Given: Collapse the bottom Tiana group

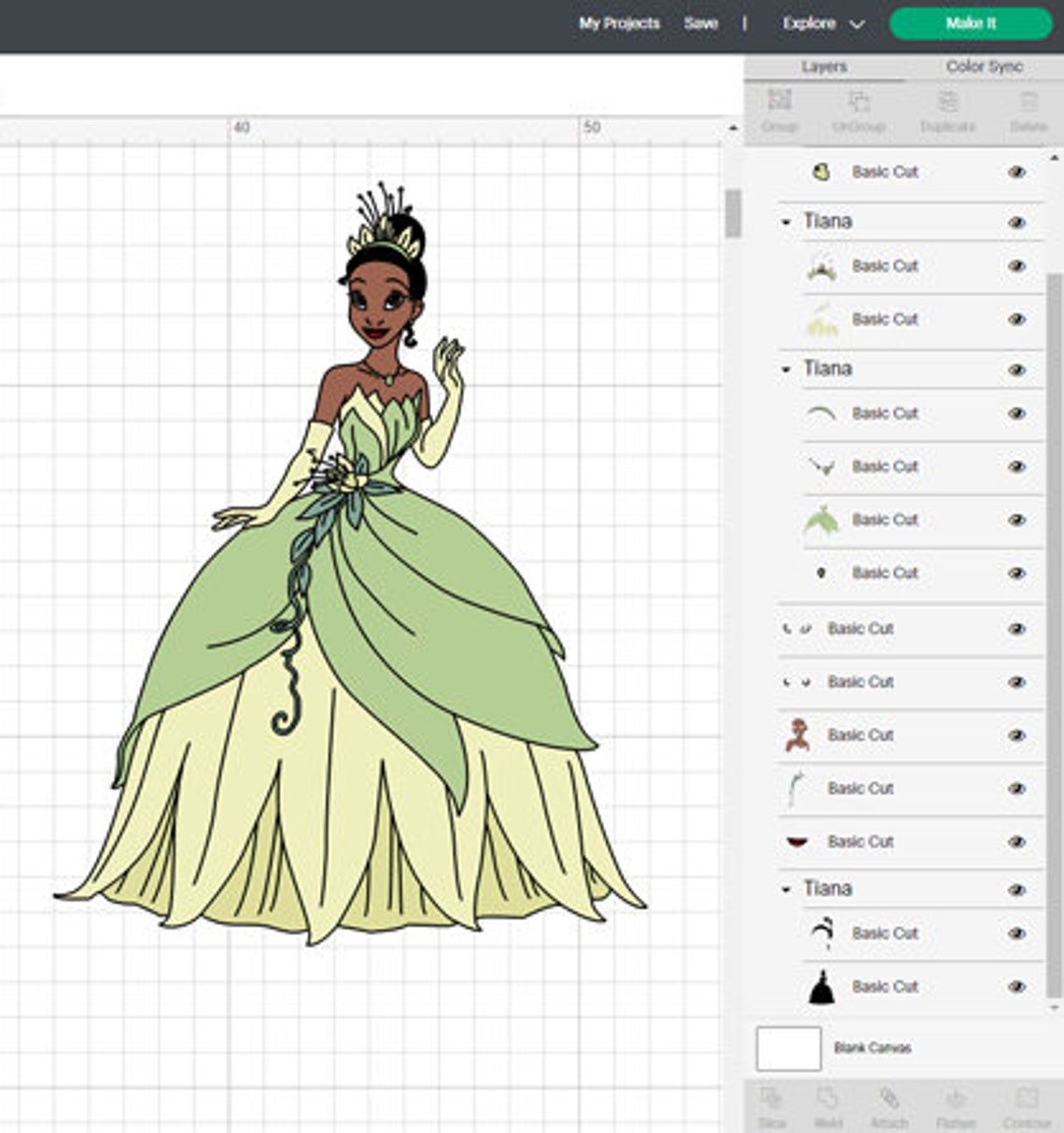Looking at the screenshot, I should pyautogui.click(x=788, y=888).
